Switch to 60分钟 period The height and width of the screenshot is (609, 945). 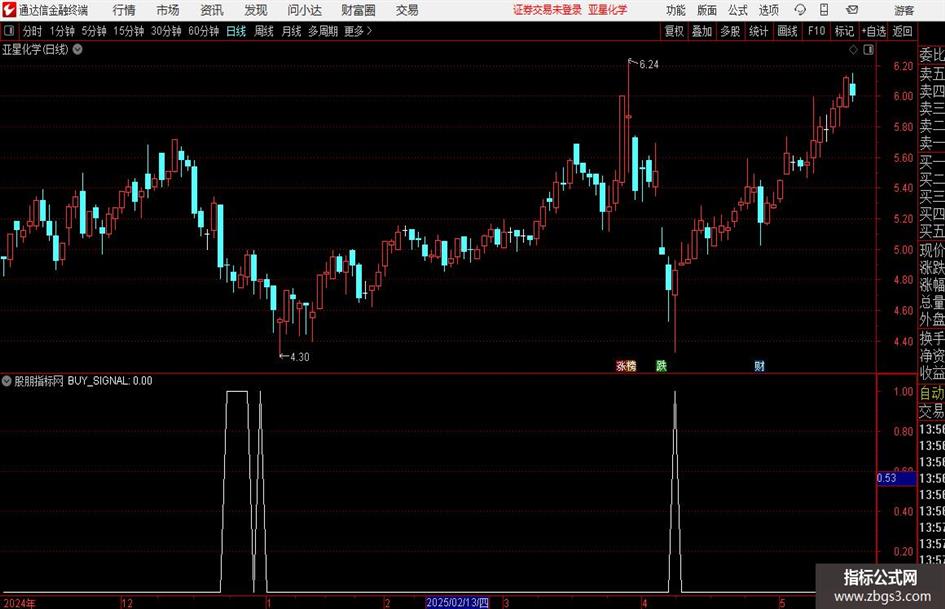tap(204, 31)
